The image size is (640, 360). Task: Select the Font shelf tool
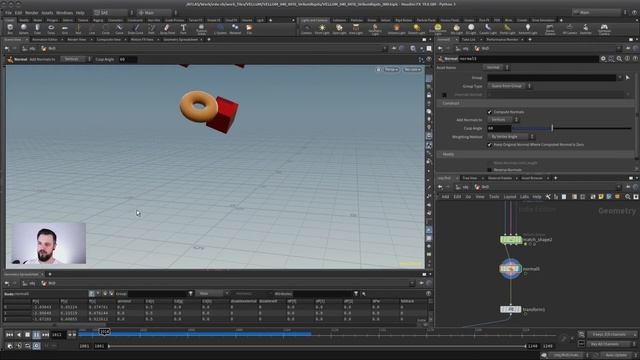183,29
